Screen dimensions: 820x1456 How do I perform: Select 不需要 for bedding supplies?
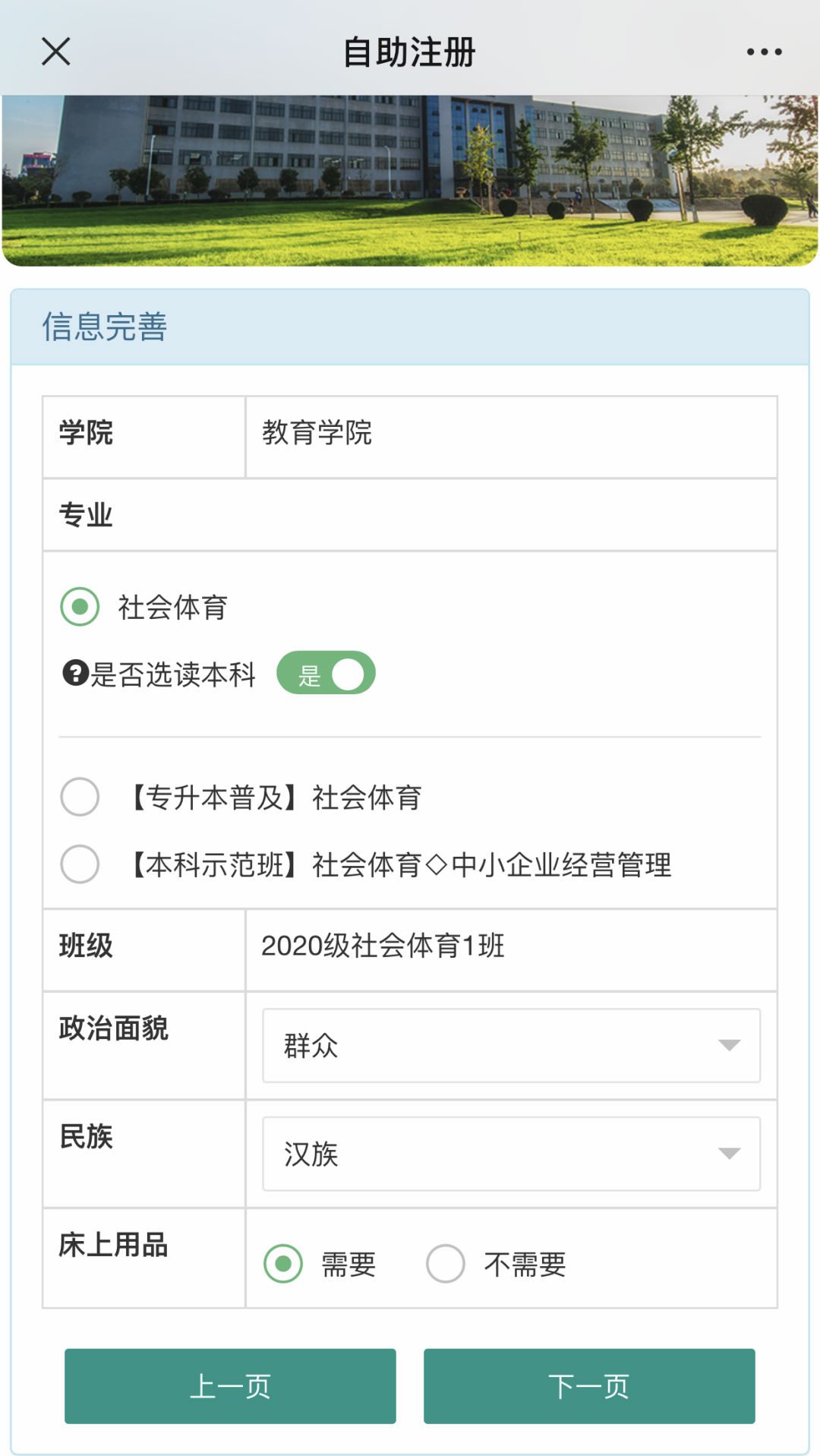(x=446, y=1264)
